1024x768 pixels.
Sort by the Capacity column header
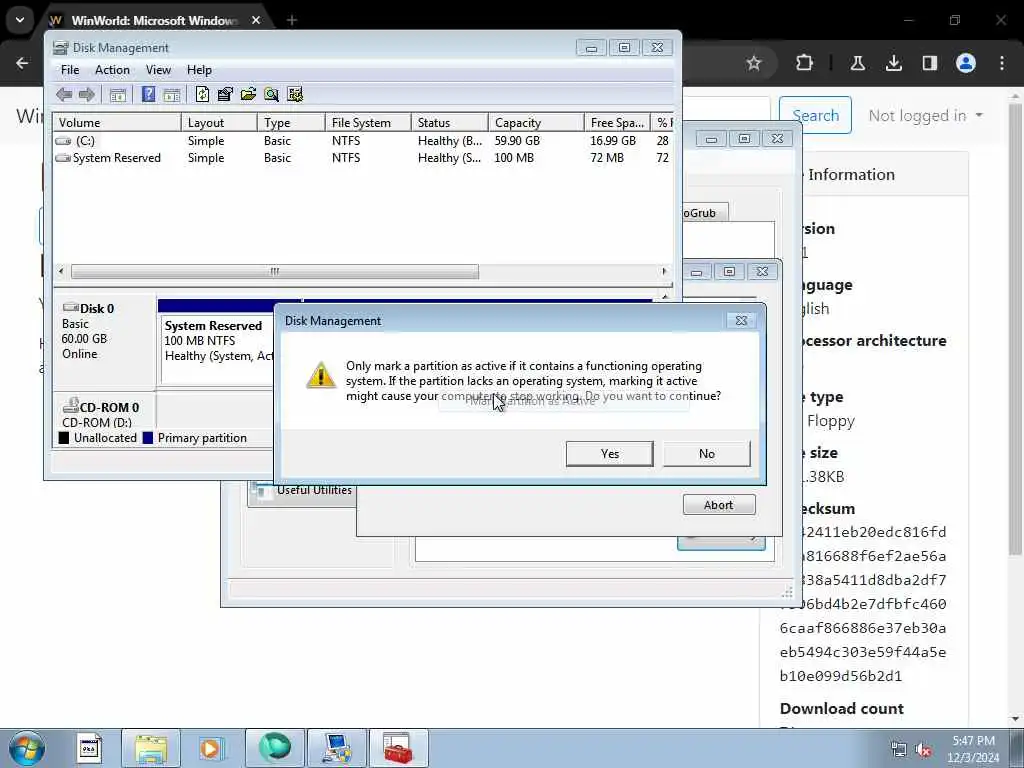point(536,123)
